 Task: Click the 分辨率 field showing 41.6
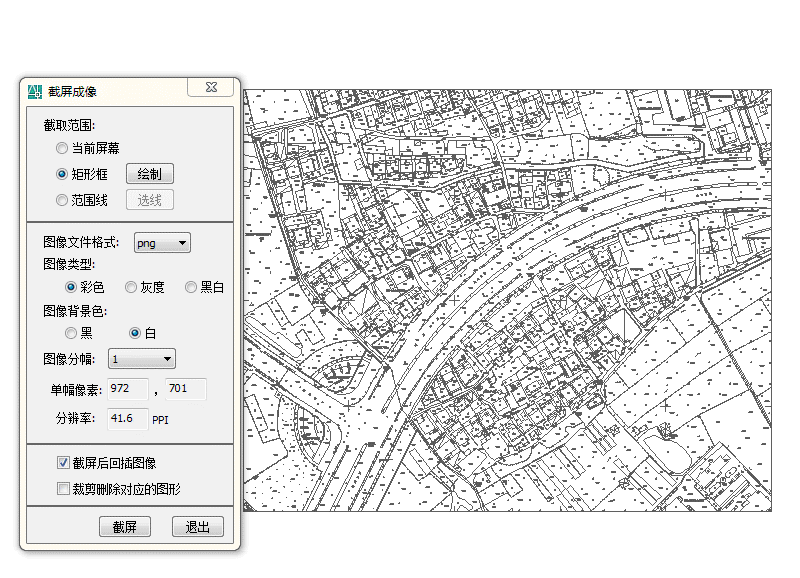[x=128, y=419]
